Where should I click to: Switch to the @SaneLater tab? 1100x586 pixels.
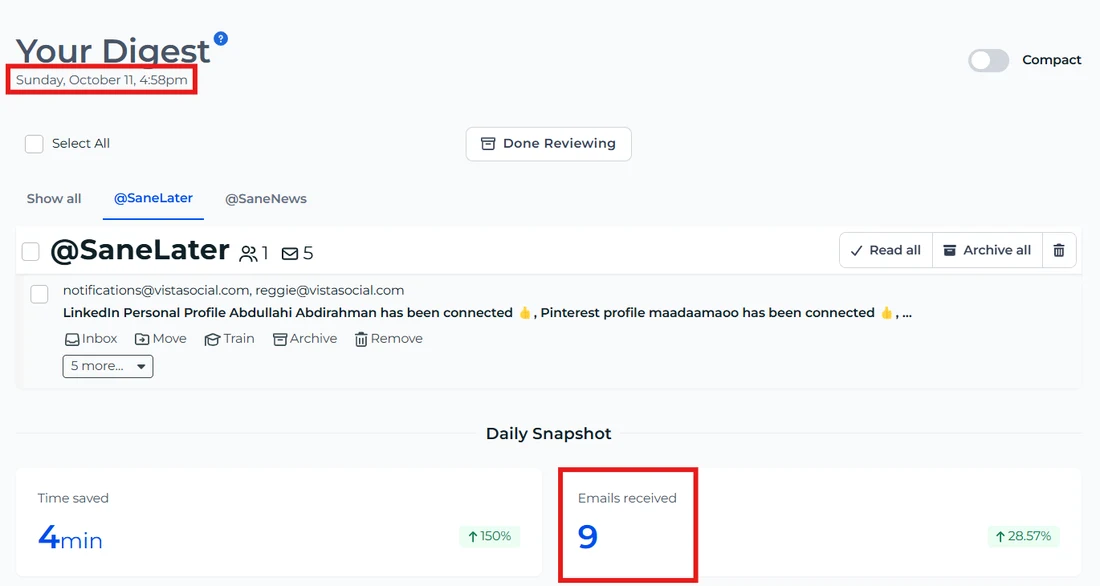point(153,199)
